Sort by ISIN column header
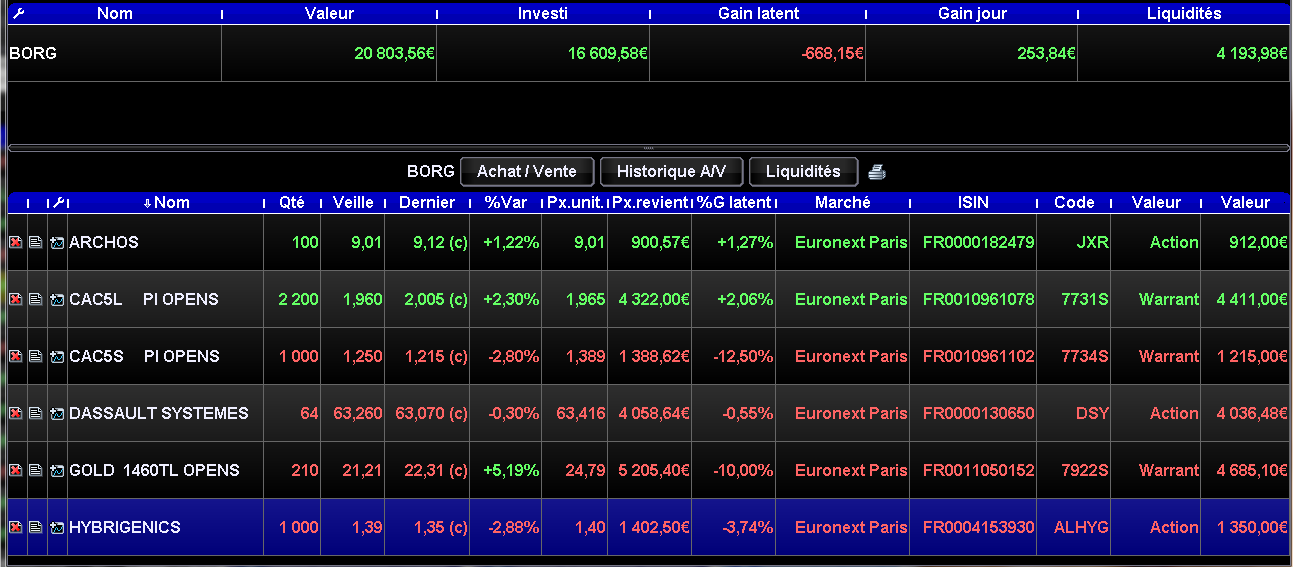 coord(973,203)
